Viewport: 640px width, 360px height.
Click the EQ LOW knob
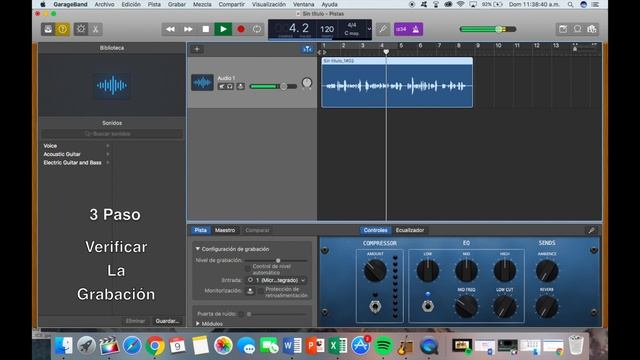click(427, 271)
